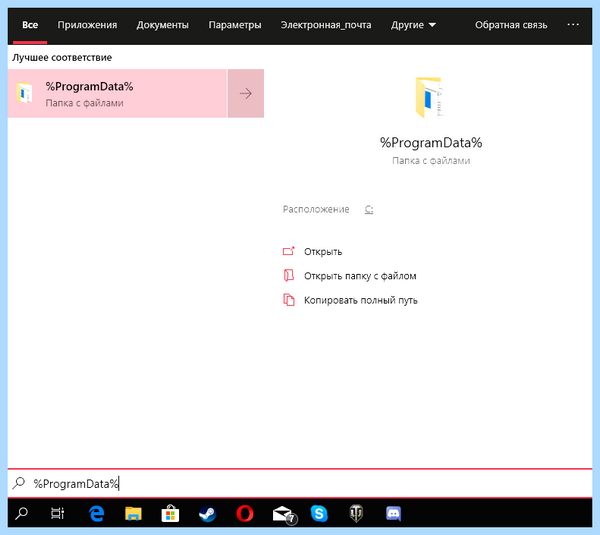This screenshot has width=600, height=535.
Task: Open Mail app with 7 badge
Action: pyautogui.click(x=284, y=515)
